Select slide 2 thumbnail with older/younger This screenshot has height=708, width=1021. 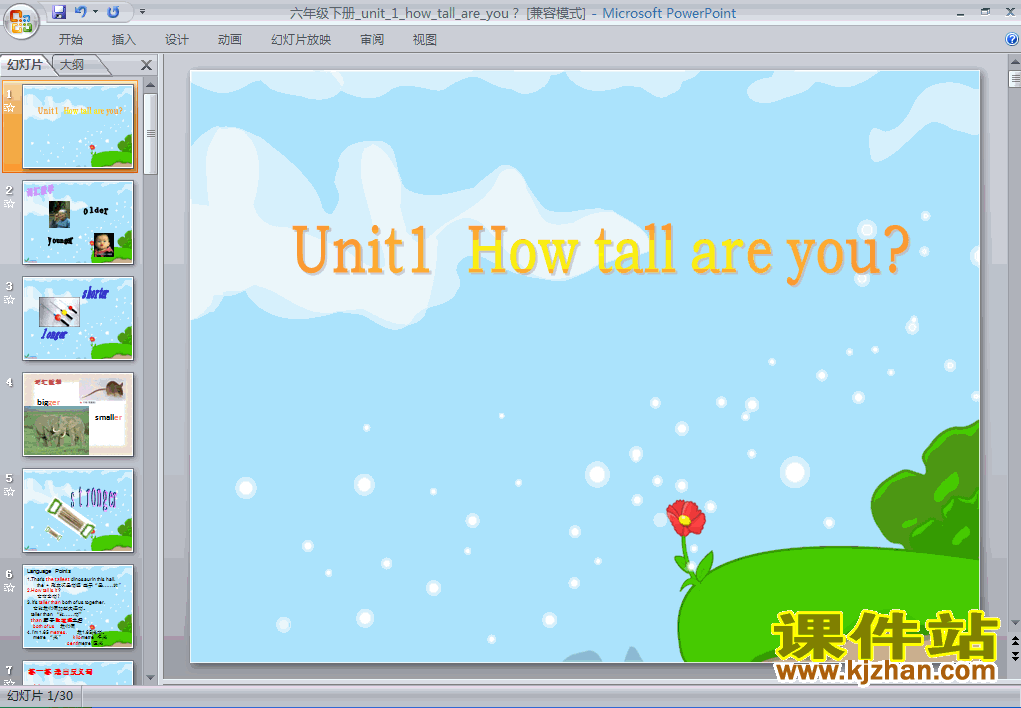click(x=77, y=222)
